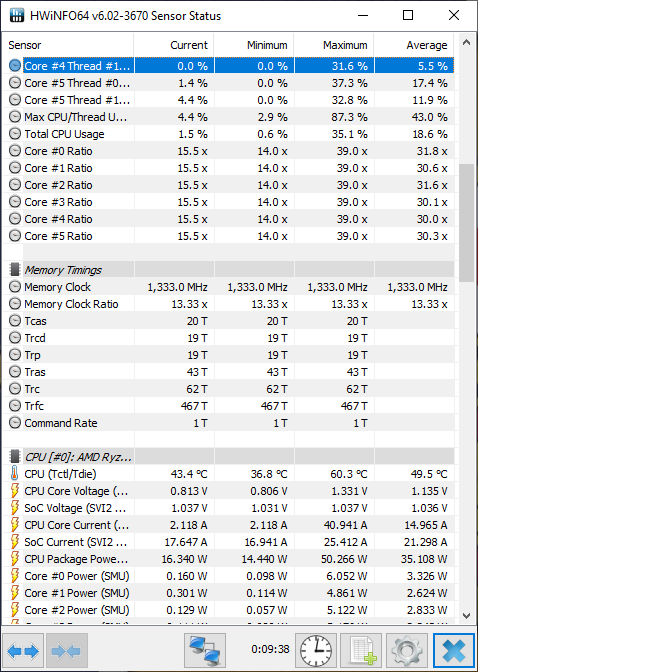The width and height of the screenshot is (666, 672).
Task: Minimize the HWiNFO64 Sensor Status window
Action: (363, 15)
